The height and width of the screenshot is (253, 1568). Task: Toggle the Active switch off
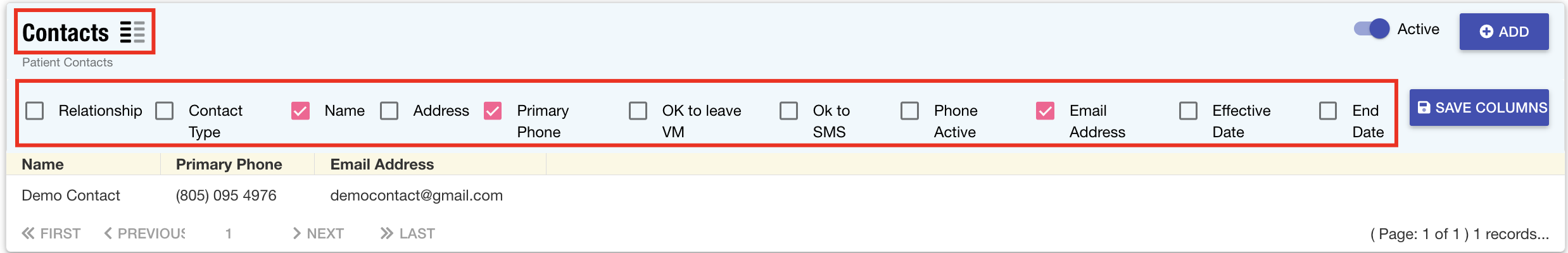1372,29
